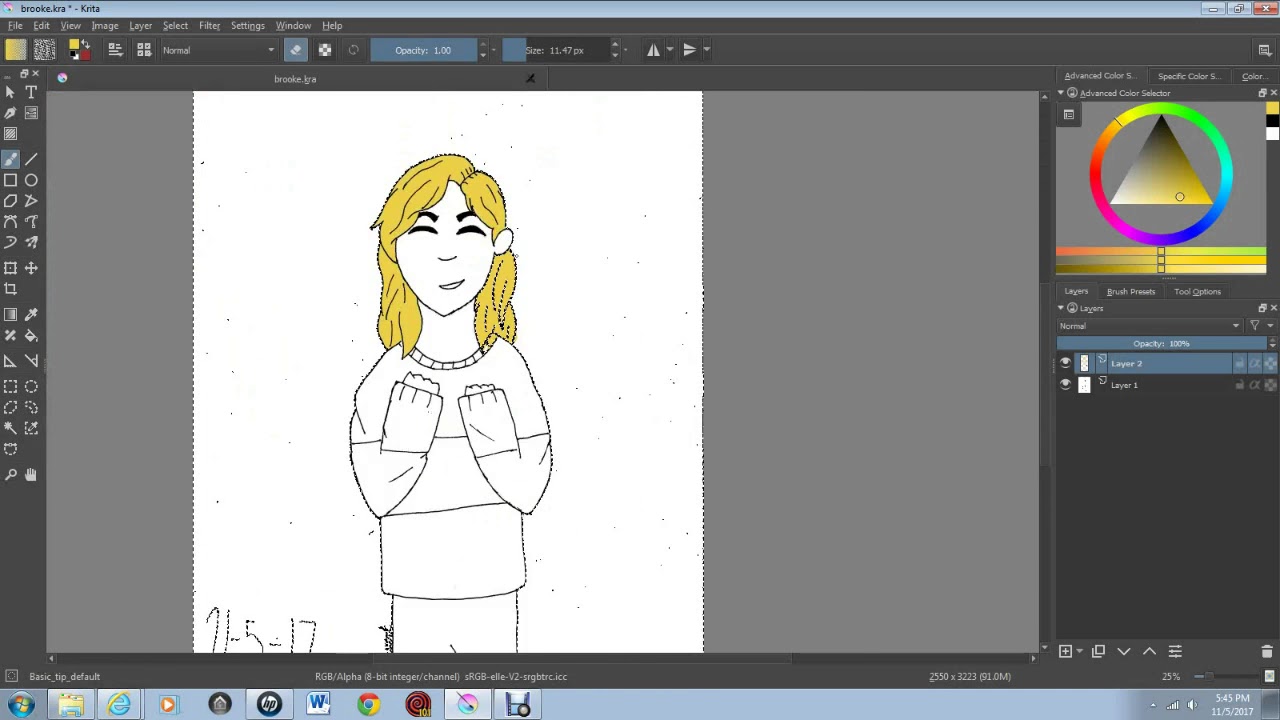The height and width of the screenshot is (720, 1280).
Task: Toggle alpha inheritance on Layer 1
Action: (x=1256, y=385)
